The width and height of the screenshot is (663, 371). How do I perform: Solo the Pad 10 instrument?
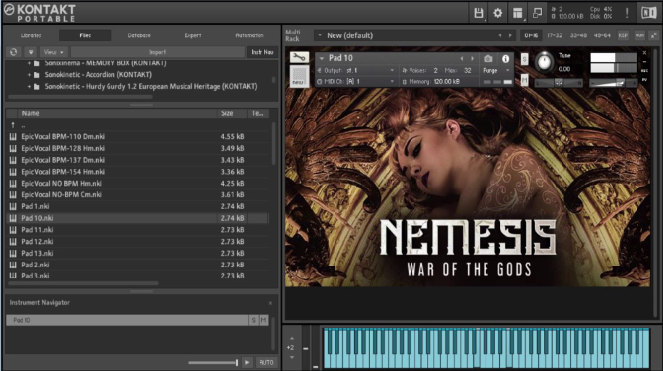click(x=524, y=59)
